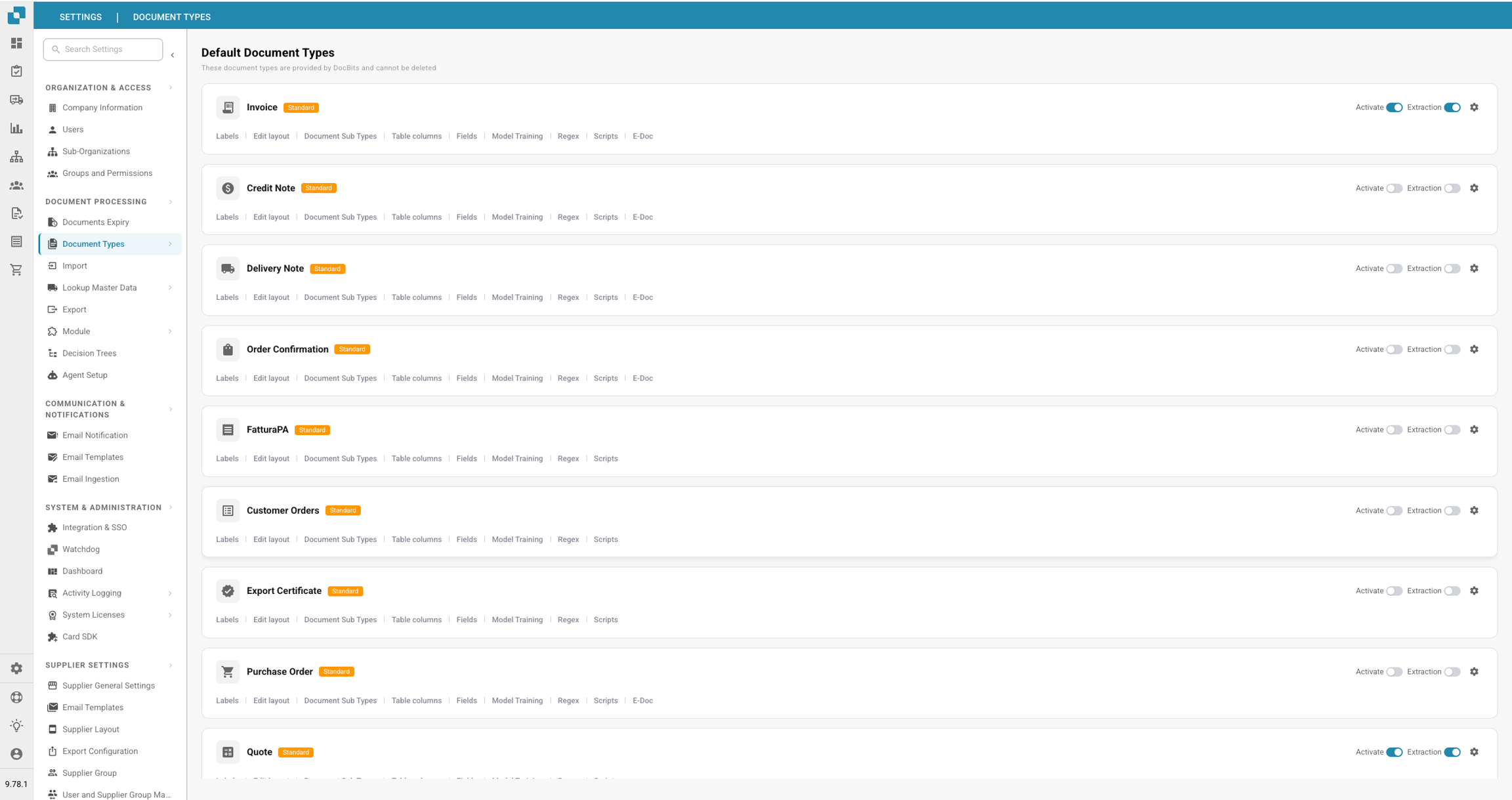Open the dashboard icon in left rail
This screenshot has width=1512, height=800.
click(x=16, y=43)
